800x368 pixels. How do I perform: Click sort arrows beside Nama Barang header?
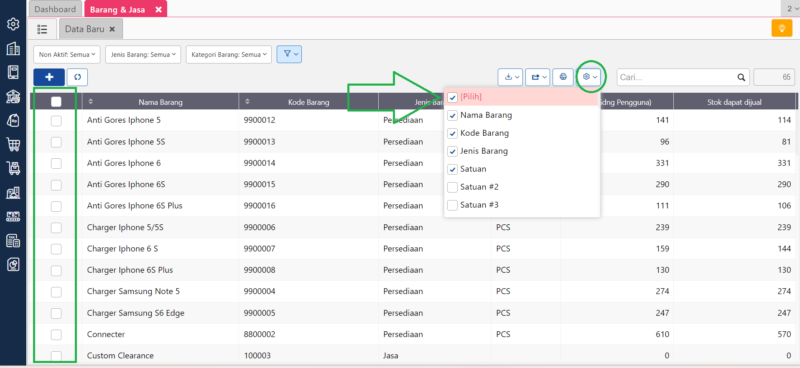(x=91, y=102)
